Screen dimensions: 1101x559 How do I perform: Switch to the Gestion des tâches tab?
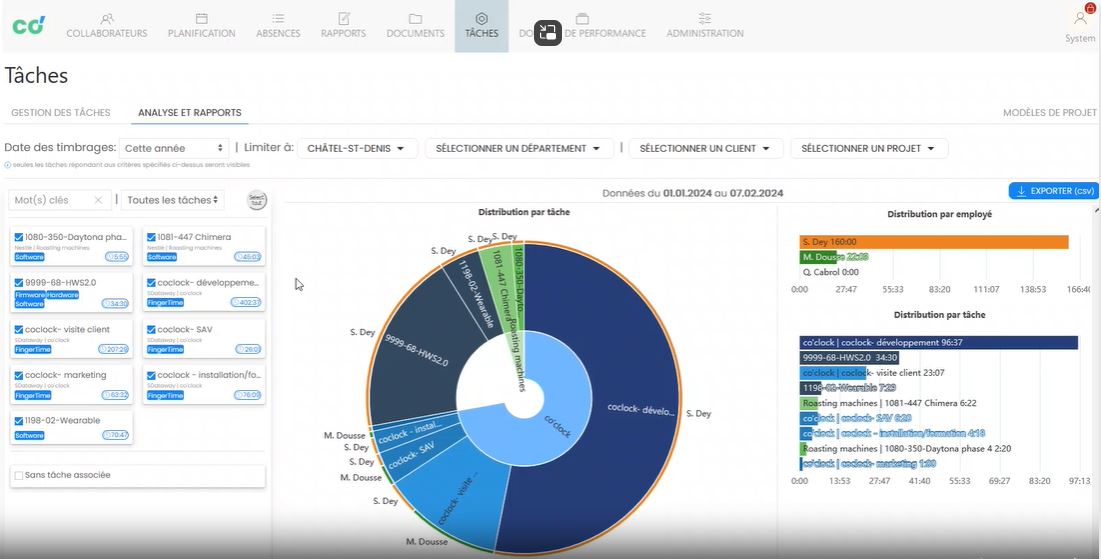(x=61, y=113)
